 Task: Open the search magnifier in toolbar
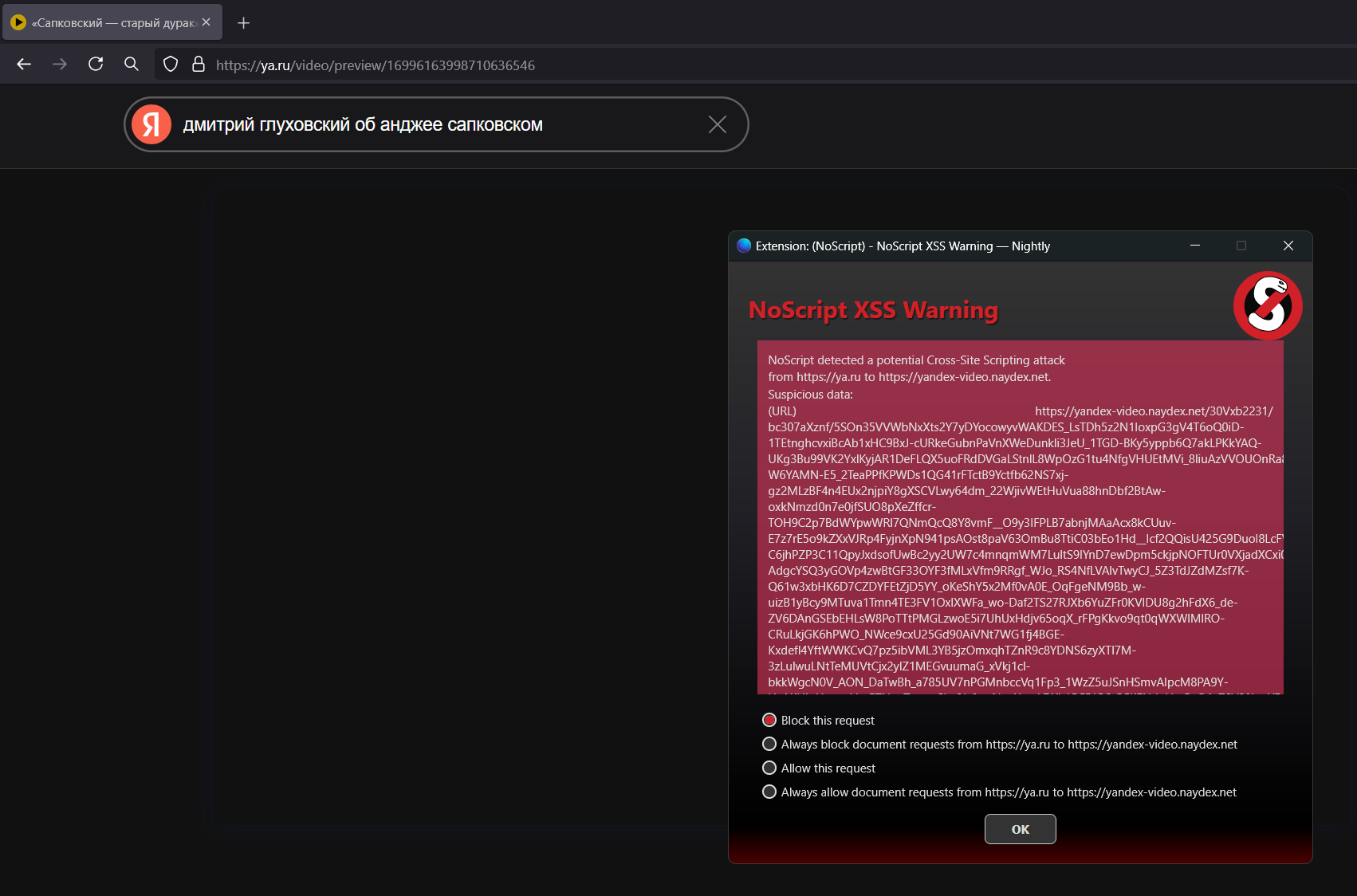132,65
